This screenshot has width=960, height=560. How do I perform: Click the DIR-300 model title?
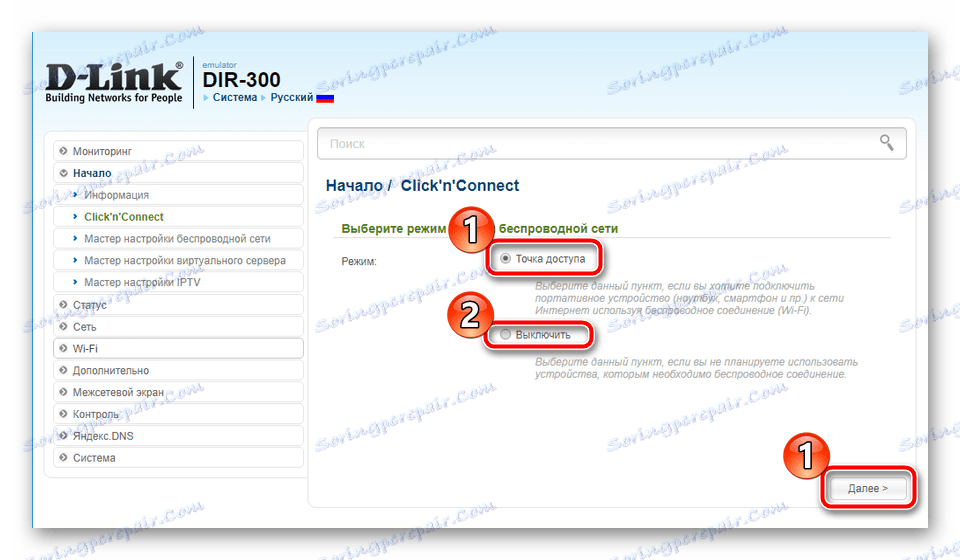241,80
